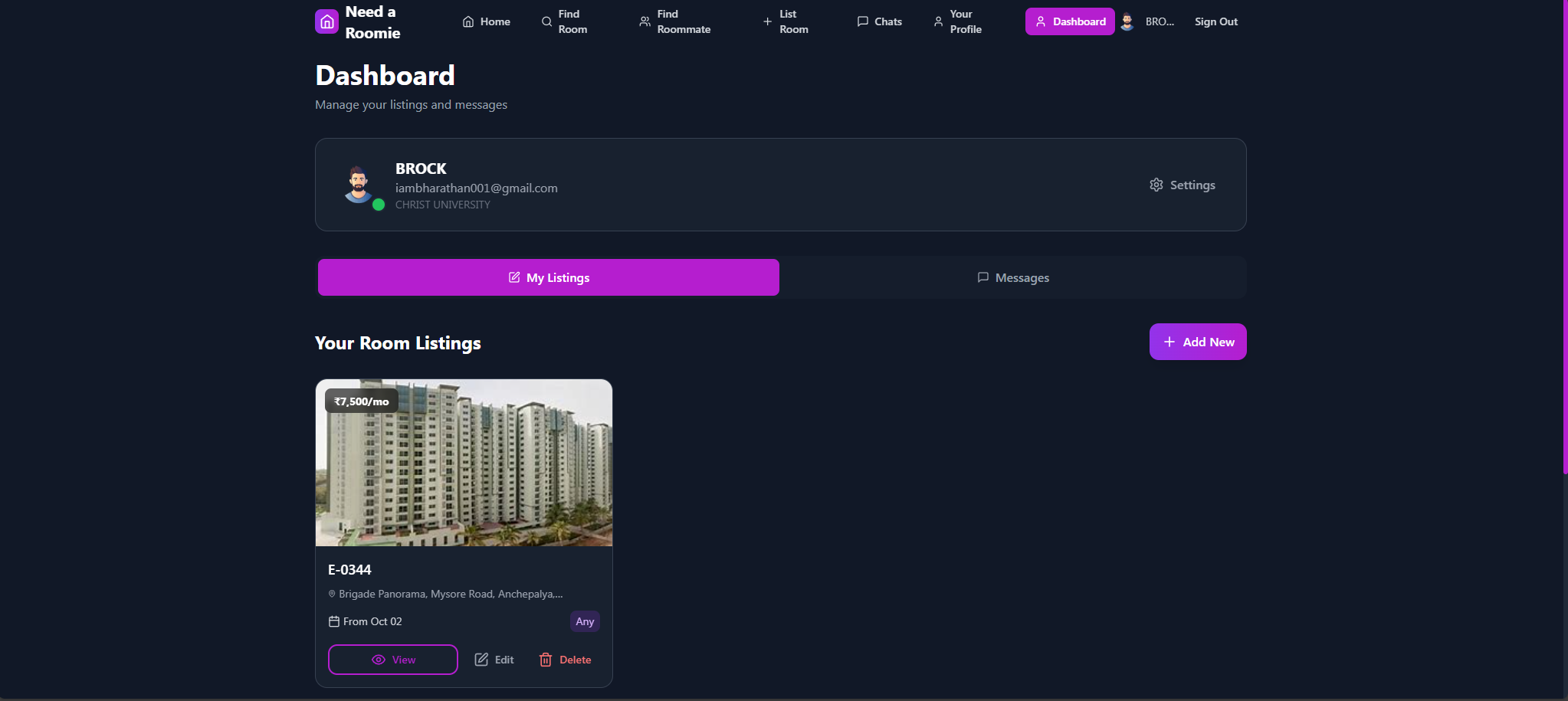Switch to the Messages tab
Image resolution: width=1568 pixels, height=701 pixels.
point(1012,277)
